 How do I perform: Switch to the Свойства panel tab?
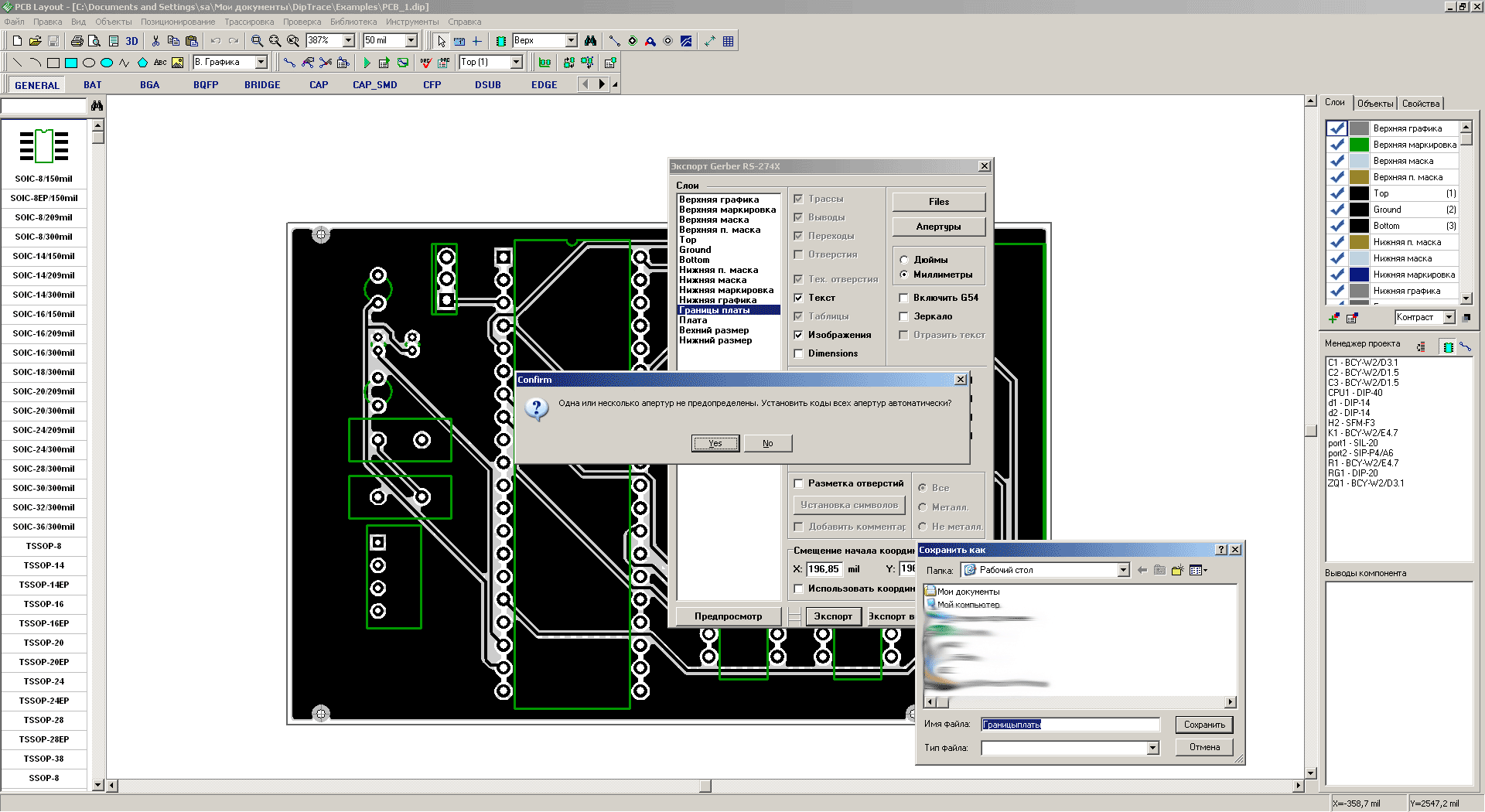pyautogui.click(x=1421, y=103)
